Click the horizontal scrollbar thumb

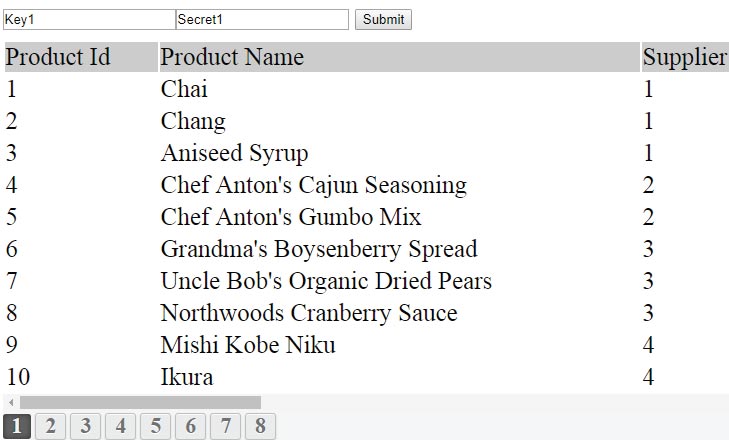[140, 402]
